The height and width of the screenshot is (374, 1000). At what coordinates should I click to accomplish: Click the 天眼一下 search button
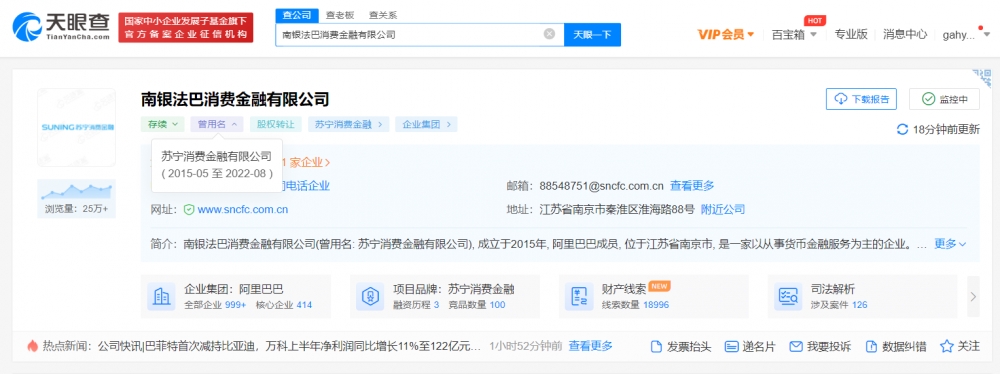point(592,34)
